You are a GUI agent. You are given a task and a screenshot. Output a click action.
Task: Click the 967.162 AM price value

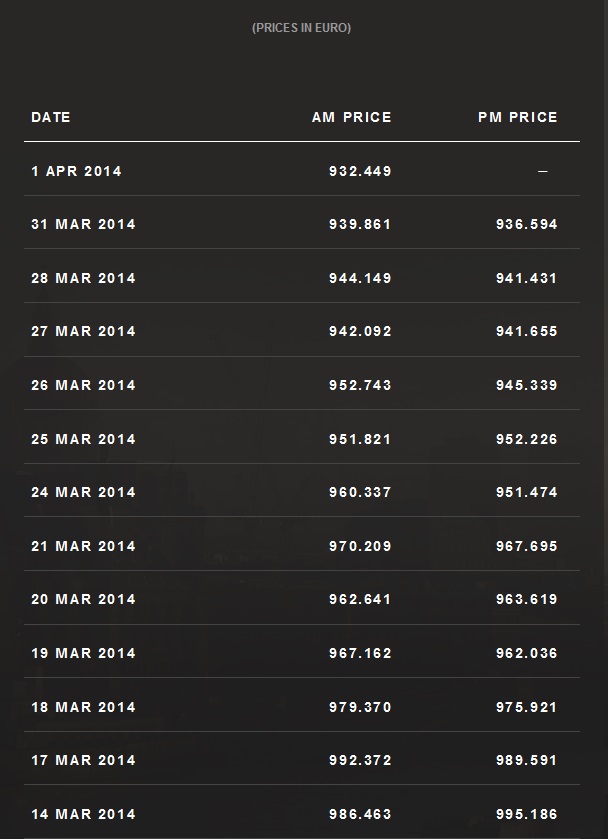(360, 653)
